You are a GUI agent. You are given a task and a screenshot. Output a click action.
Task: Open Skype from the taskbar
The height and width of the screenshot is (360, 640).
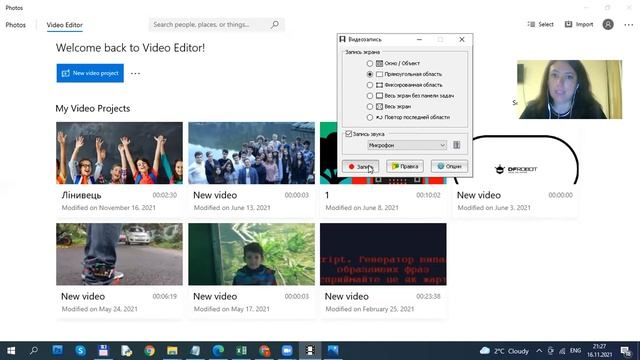click(x=80, y=351)
